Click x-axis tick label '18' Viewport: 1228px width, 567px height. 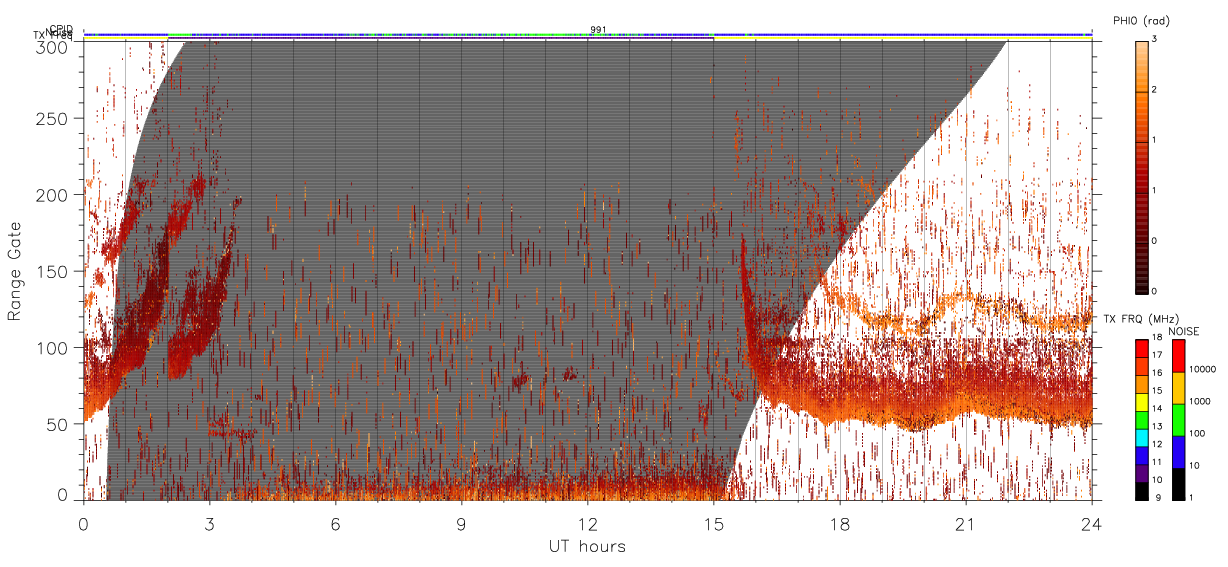[x=840, y=524]
